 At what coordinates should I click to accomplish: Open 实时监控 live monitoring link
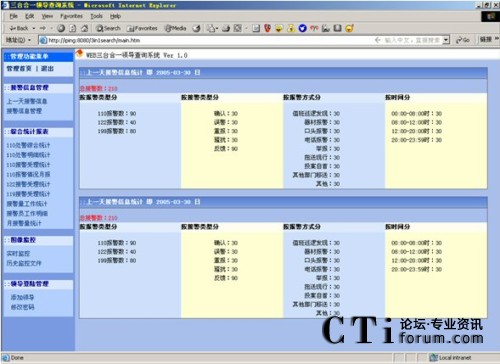point(18,254)
